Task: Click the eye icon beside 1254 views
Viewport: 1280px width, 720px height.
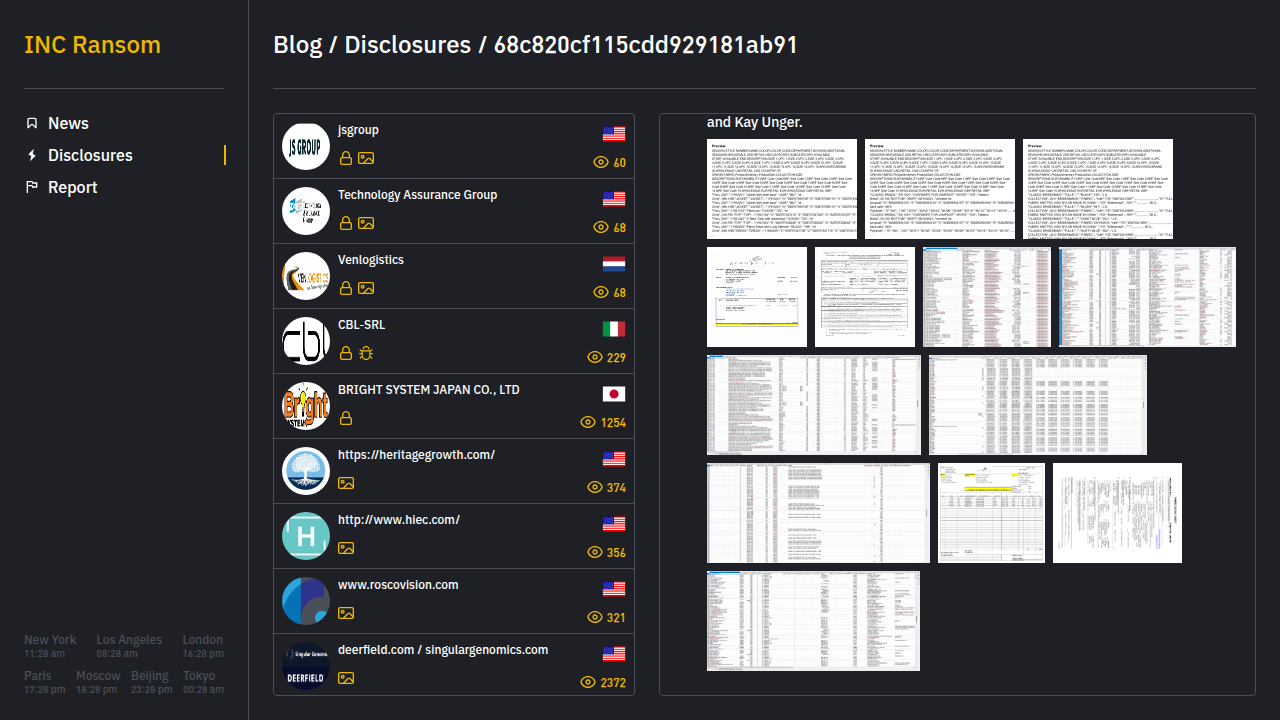Action: click(x=588, y=422)
